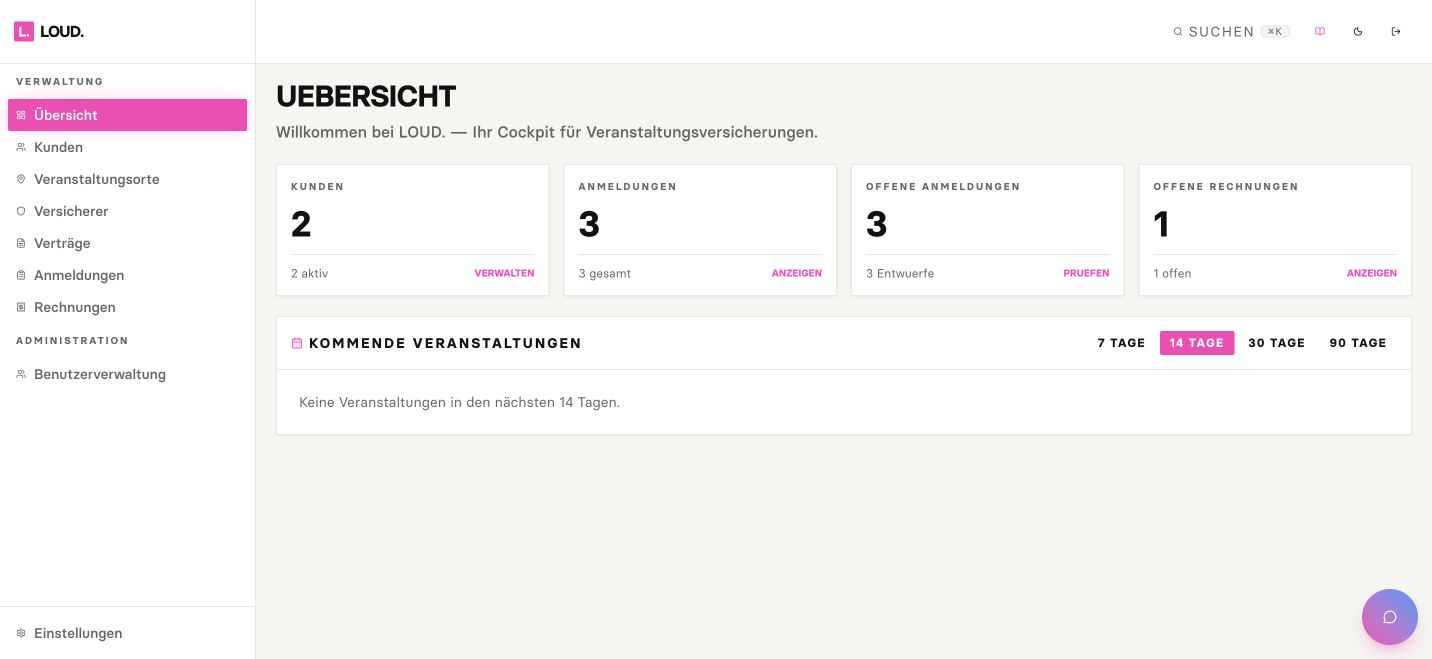The width and height of the screenshot is (1432, 659).
Task: Select the 90 TAGE filter
Action: coord(1358,343)
